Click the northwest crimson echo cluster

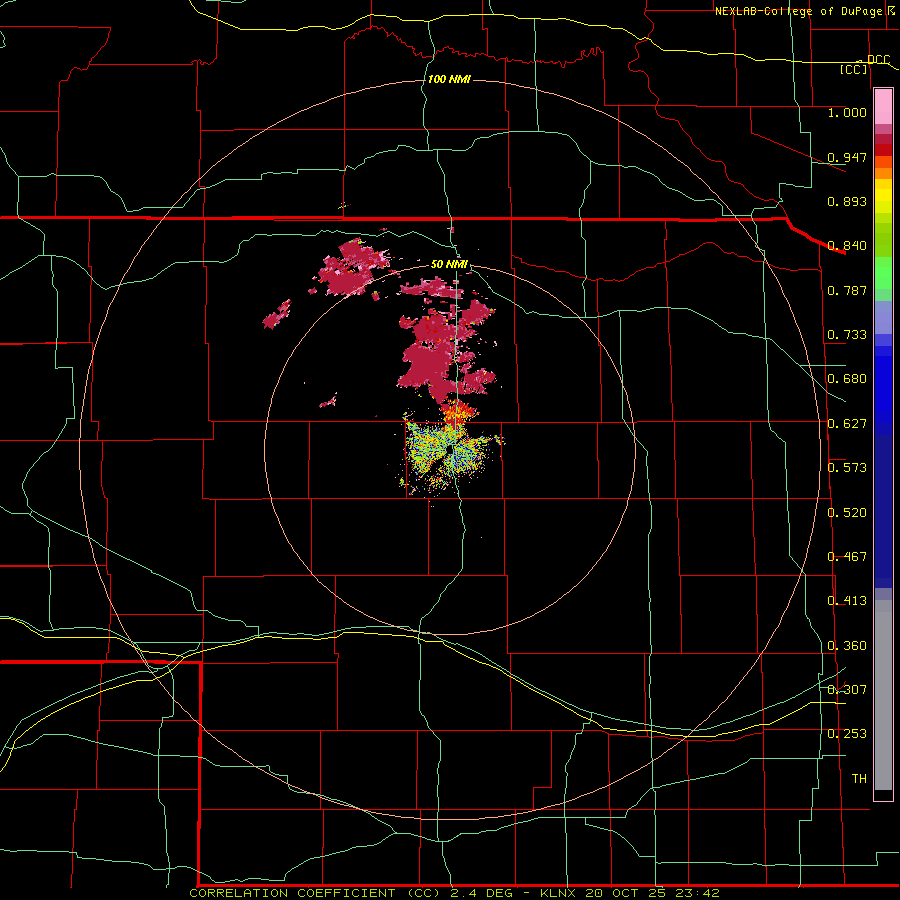351,269
